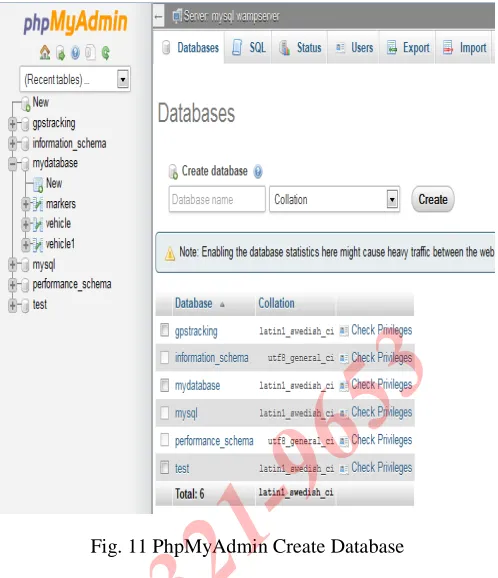Click the information_schema database icon in tree

click(x=25, y=144)
